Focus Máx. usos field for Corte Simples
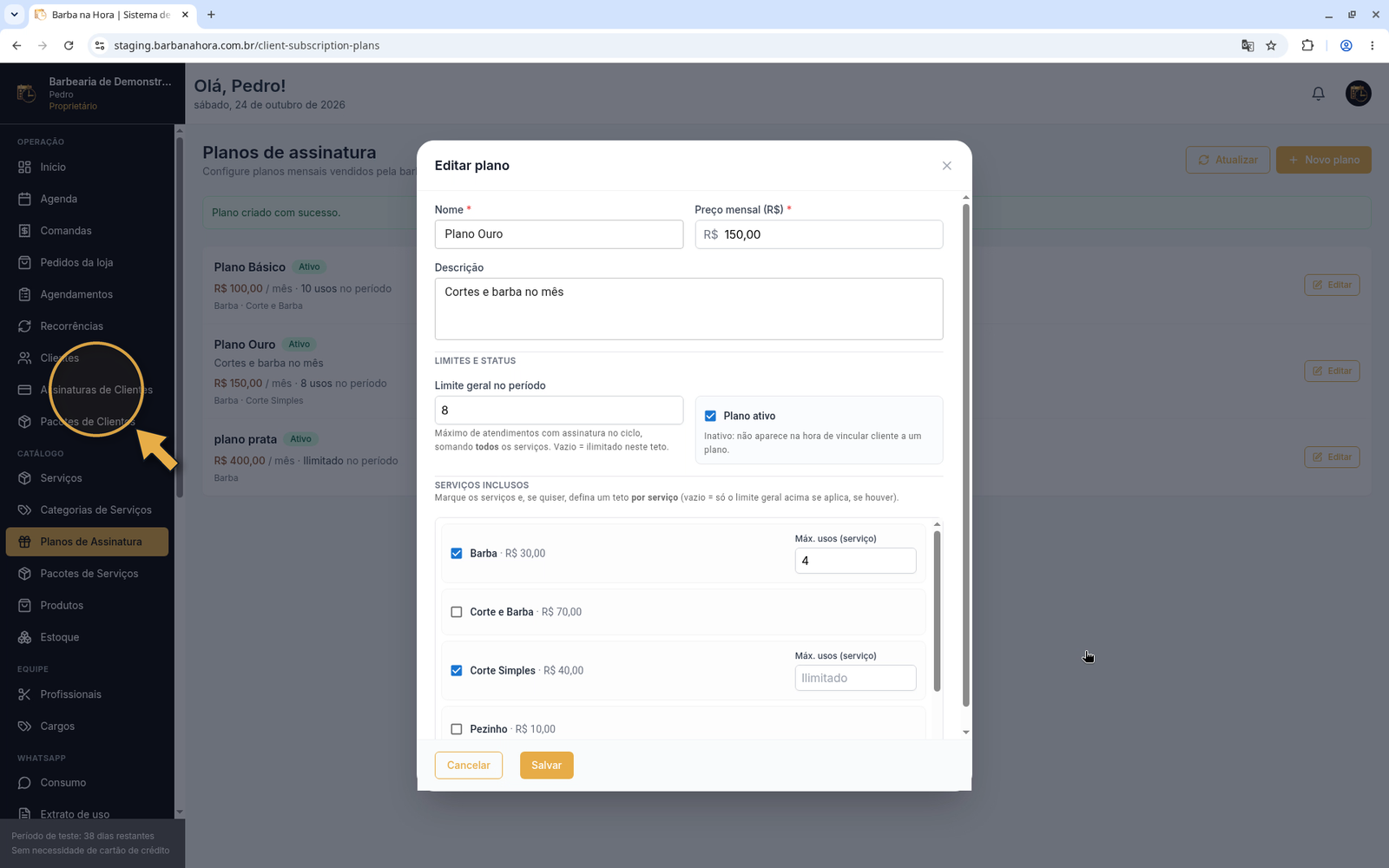 click(855, 678)
